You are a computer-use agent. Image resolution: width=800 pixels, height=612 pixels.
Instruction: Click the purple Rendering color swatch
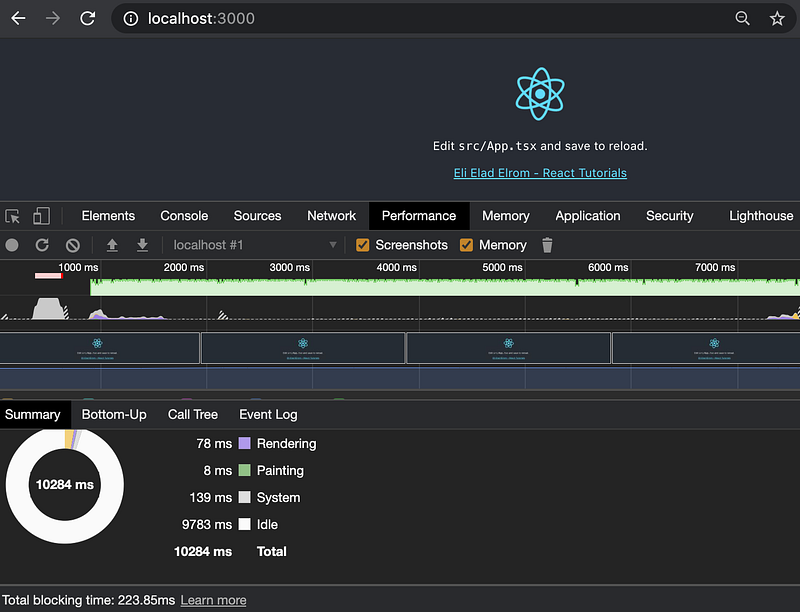coord(245,443)
